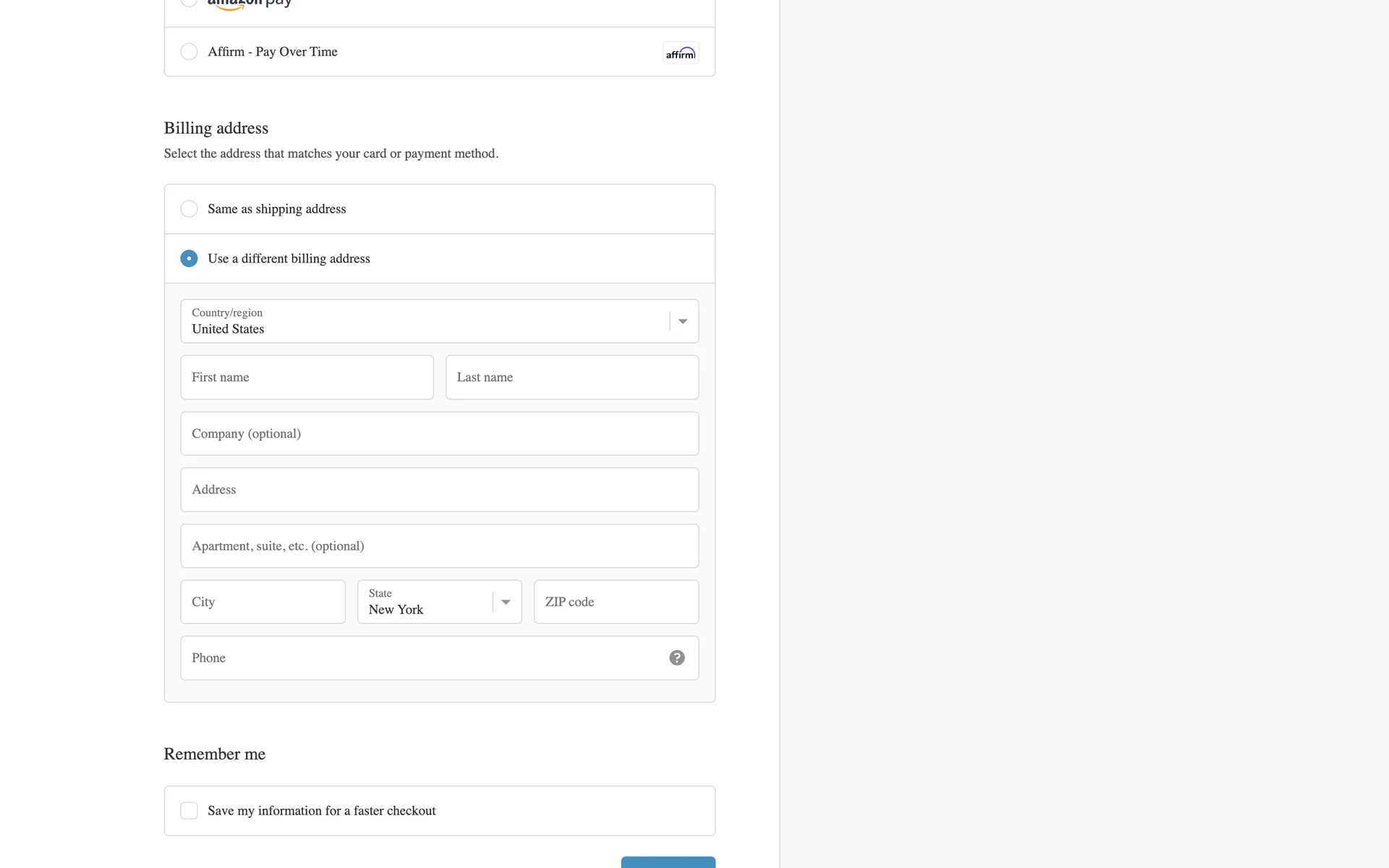Click the Amazon Pay logo
The height and width of the screenshot is (868, 1389).
pos(250,3)
